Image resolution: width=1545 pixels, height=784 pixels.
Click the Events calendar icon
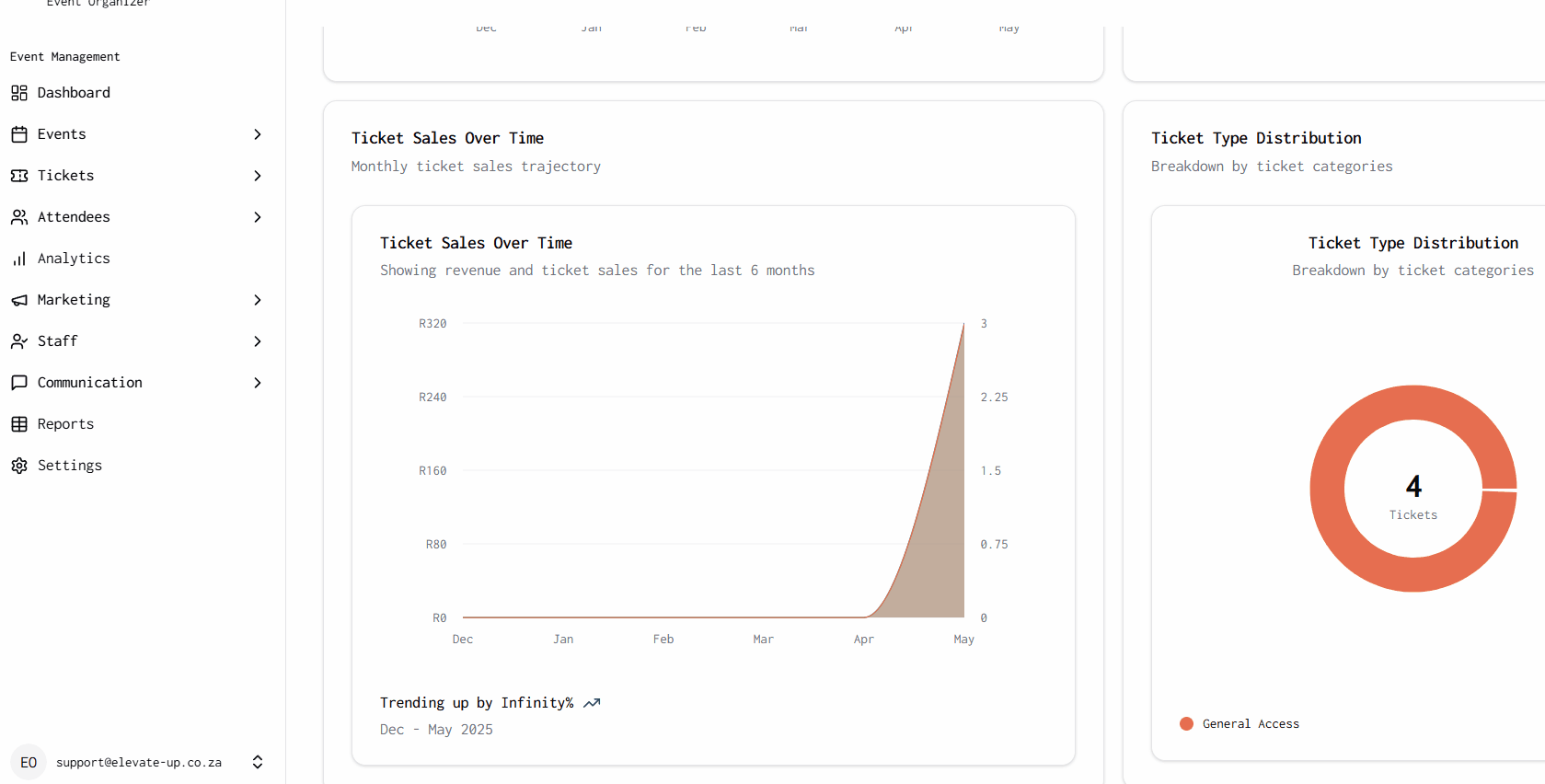pos(19,134)
